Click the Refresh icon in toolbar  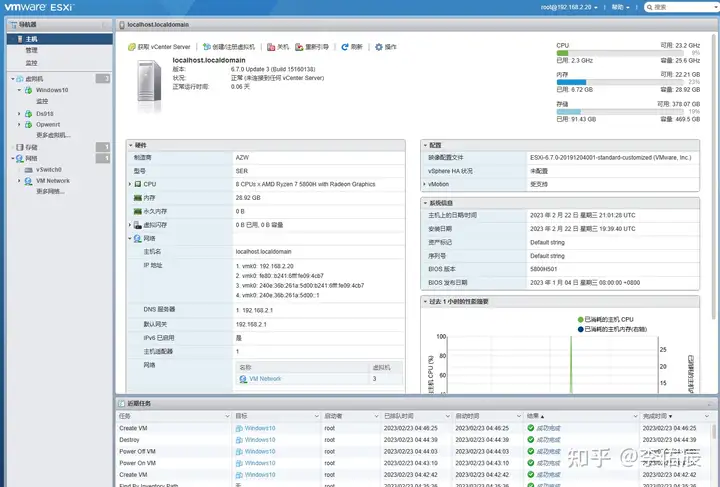(x=345, y=47)
